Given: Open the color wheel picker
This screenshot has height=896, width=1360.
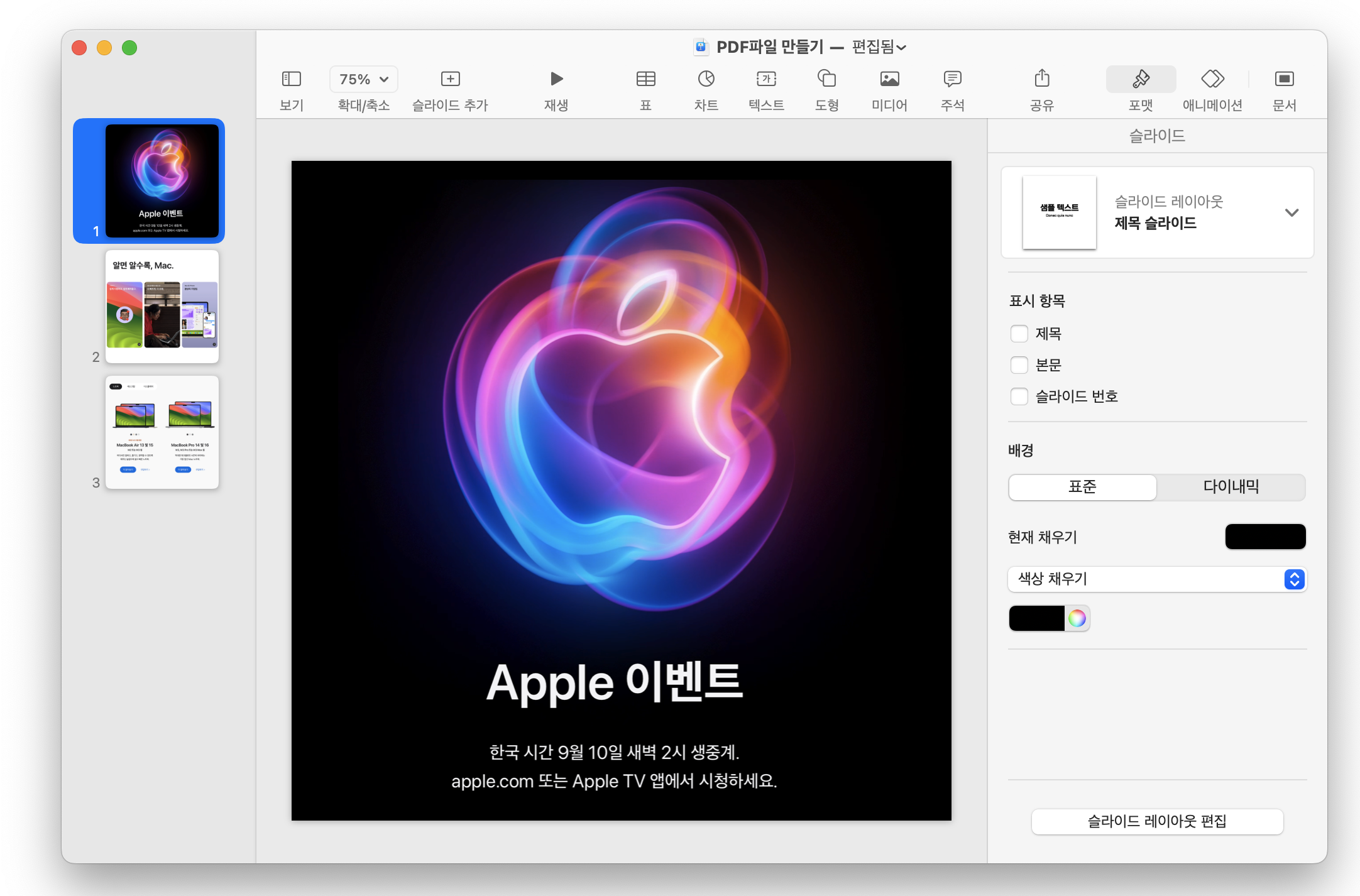Looking at the screenshot, I should tap(1077, 618).
